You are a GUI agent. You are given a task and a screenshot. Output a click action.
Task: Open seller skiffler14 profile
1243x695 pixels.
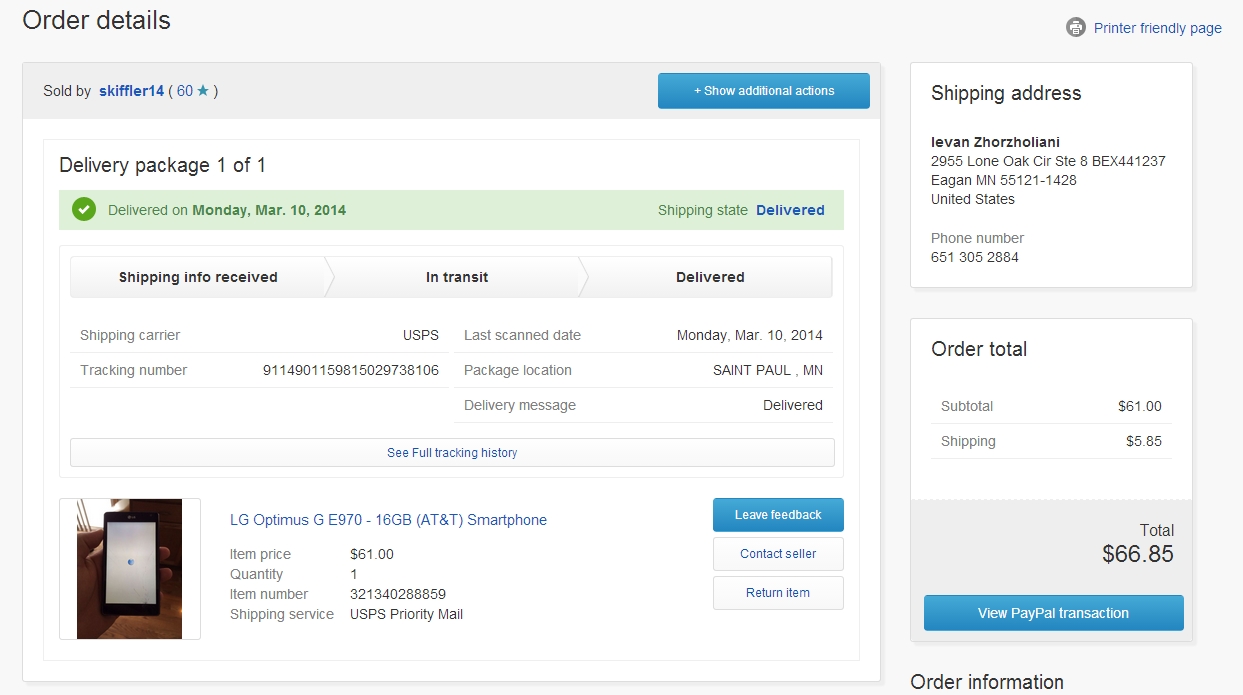(131, 91)
